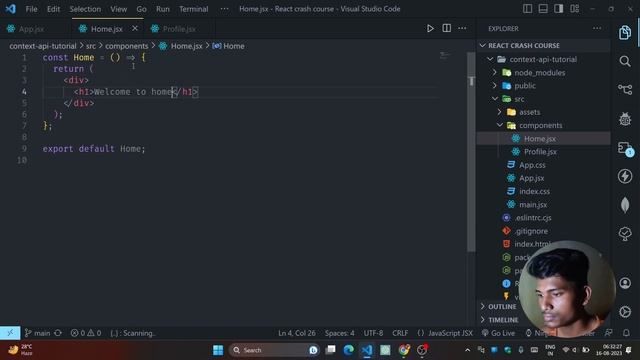Open the Edit menu
This screenshot has width=640, height=360.
[x=53, y=9]
